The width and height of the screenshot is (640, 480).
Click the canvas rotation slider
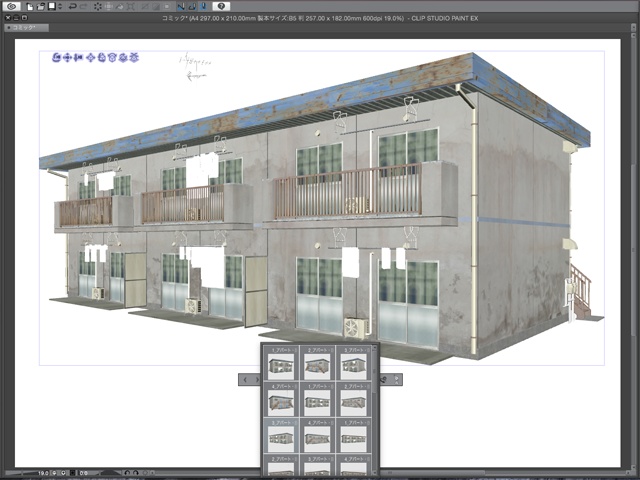coord(107,473)
